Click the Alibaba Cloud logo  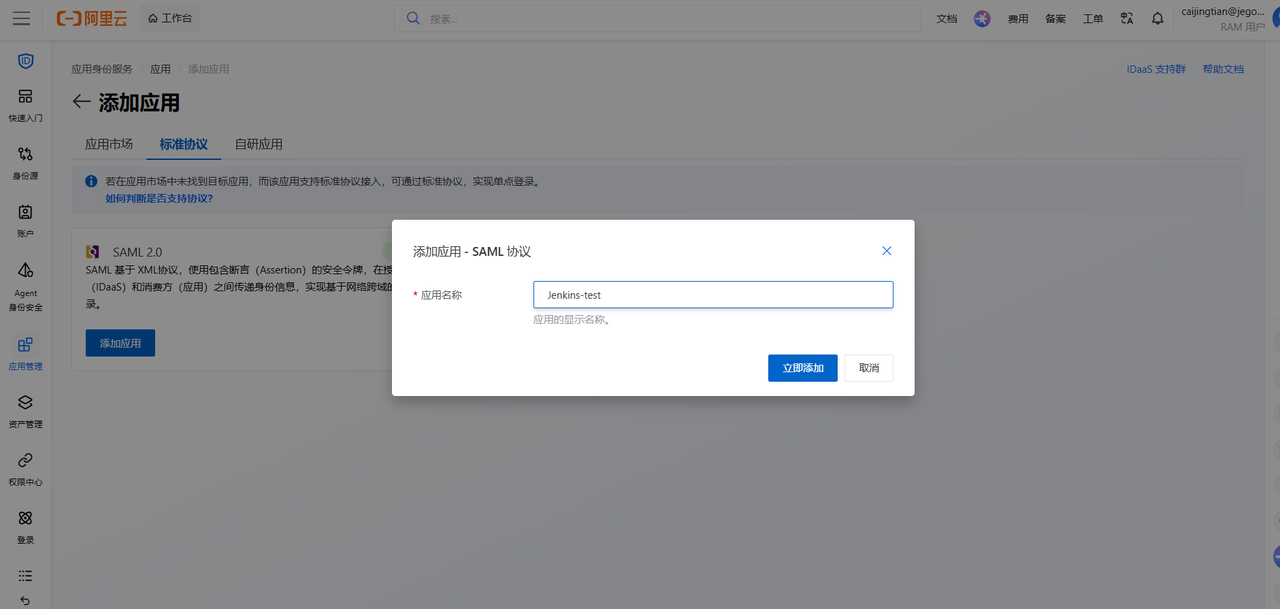(x=90, y=18)
